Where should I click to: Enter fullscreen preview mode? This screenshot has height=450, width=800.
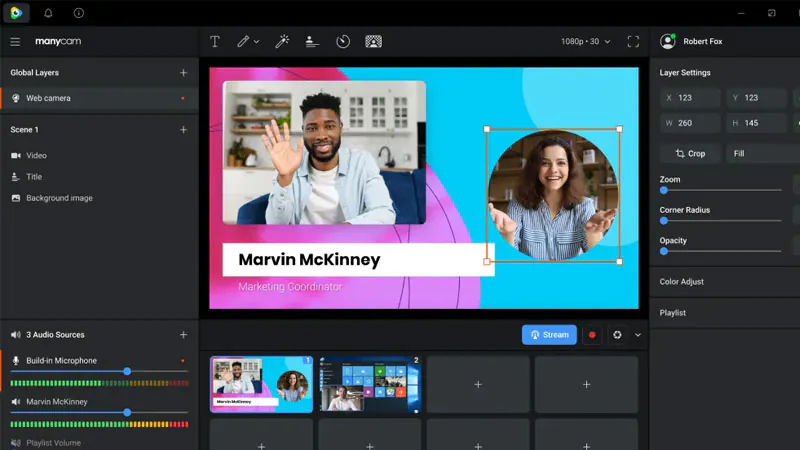point(633,41)
